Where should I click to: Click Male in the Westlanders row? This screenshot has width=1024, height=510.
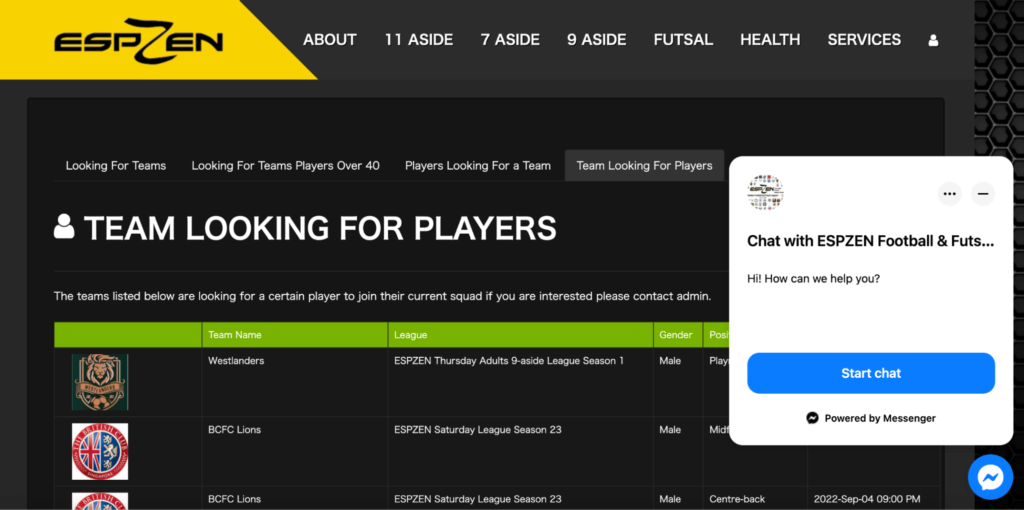(x=670, y=360)
